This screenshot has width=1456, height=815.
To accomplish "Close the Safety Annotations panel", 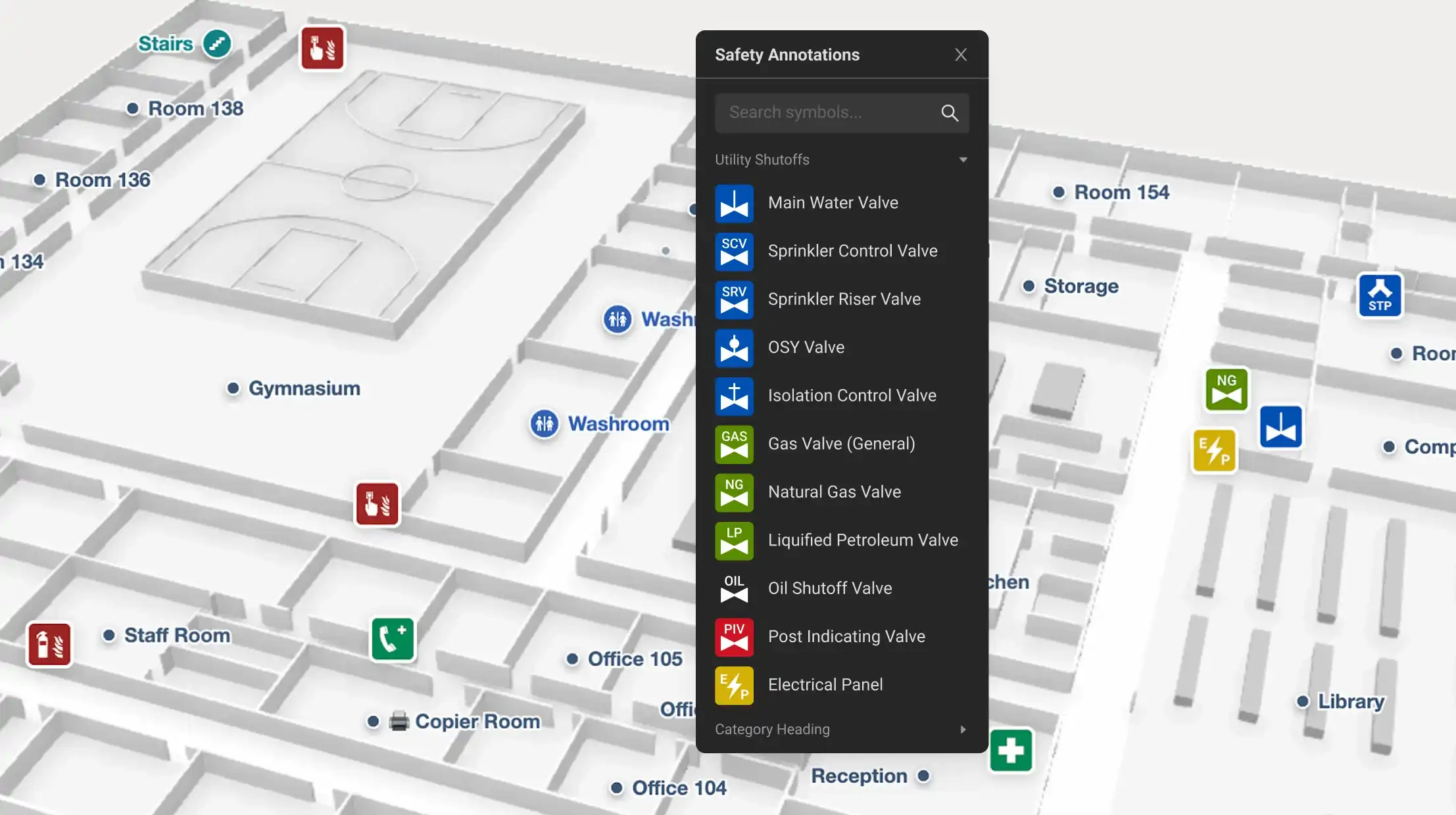I will (960, 54).
